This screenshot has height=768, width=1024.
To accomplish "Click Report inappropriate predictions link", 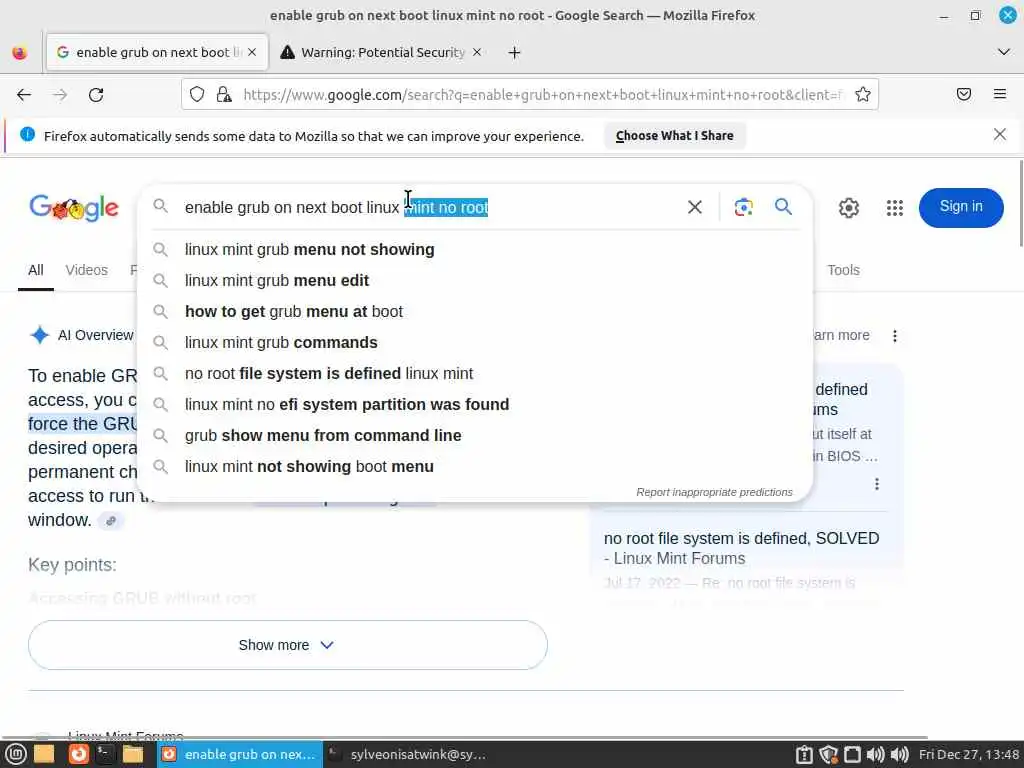I will pos(714,492).
